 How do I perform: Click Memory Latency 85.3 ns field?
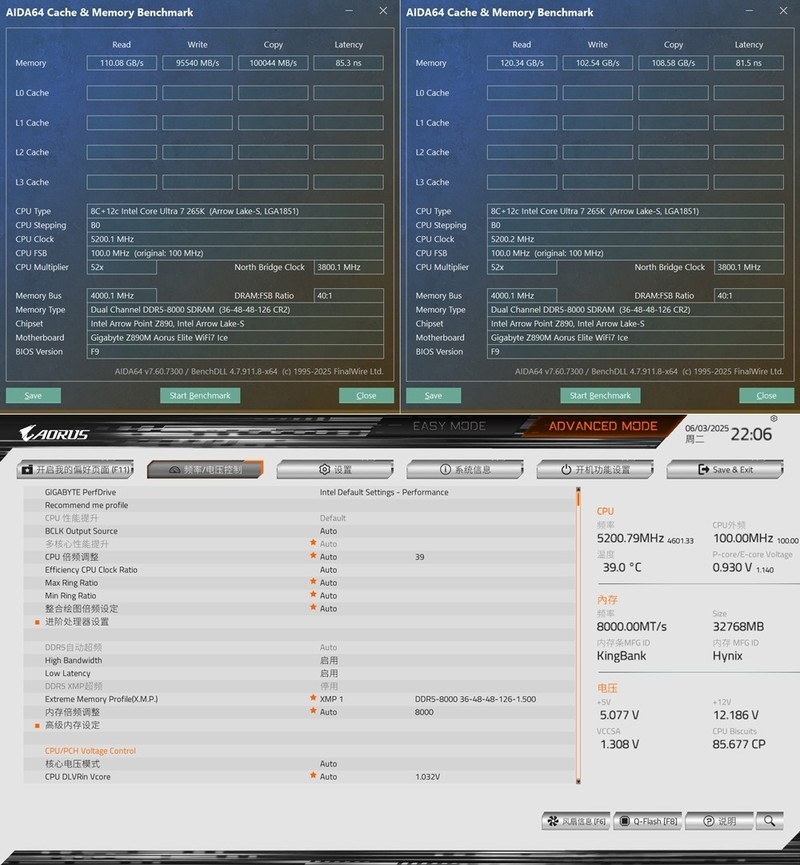(x=348, y=63)
